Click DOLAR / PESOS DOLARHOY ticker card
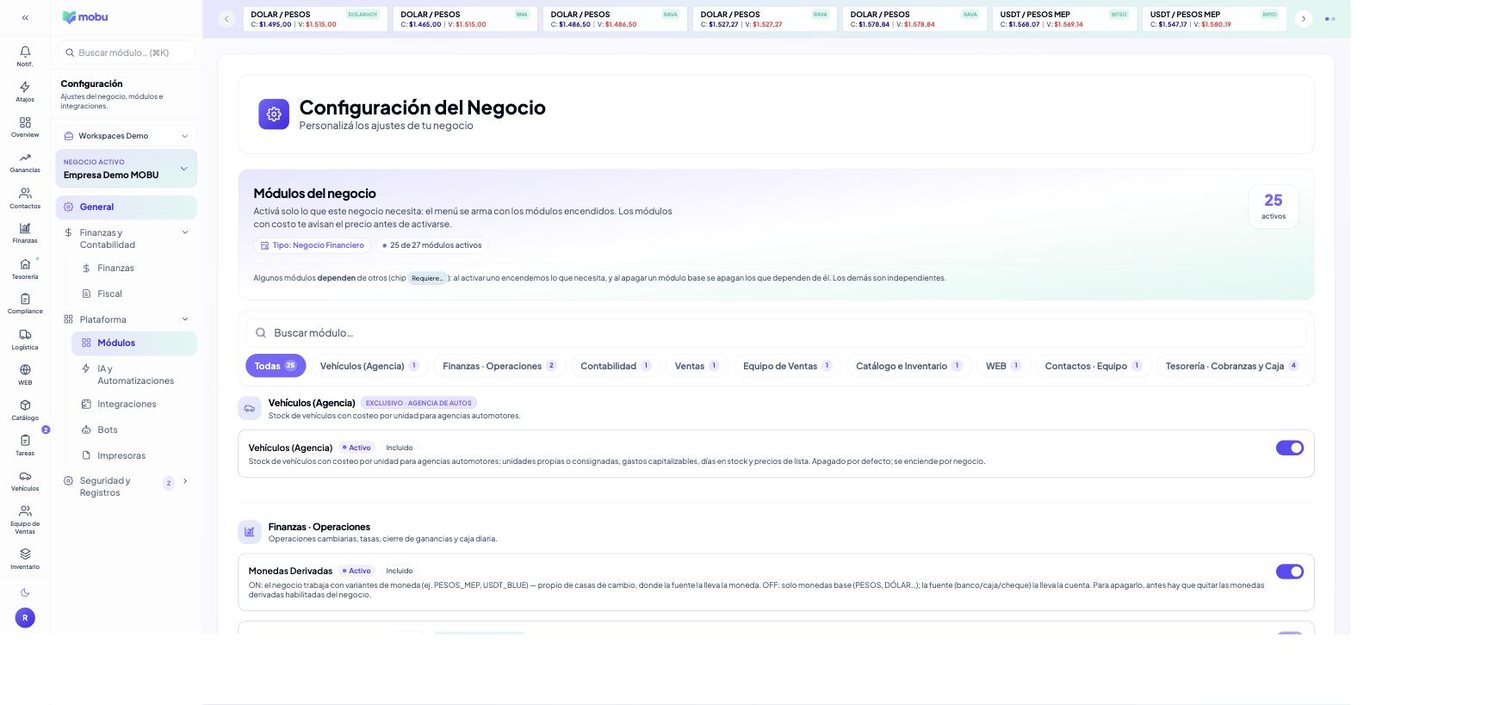 coord(315,19)
